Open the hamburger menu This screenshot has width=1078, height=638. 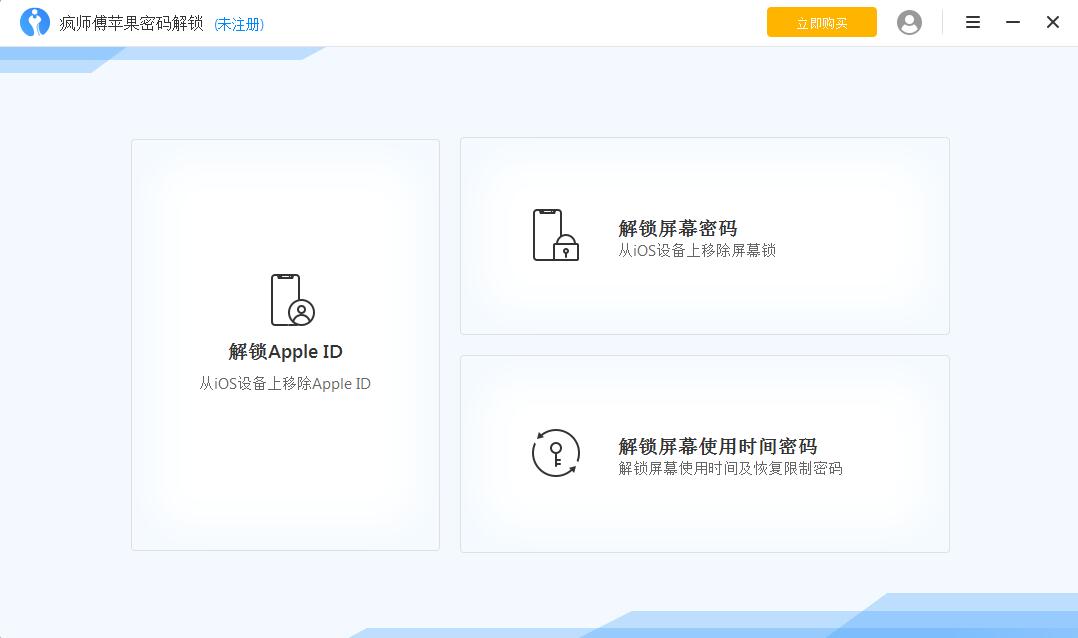pos(972,22)
